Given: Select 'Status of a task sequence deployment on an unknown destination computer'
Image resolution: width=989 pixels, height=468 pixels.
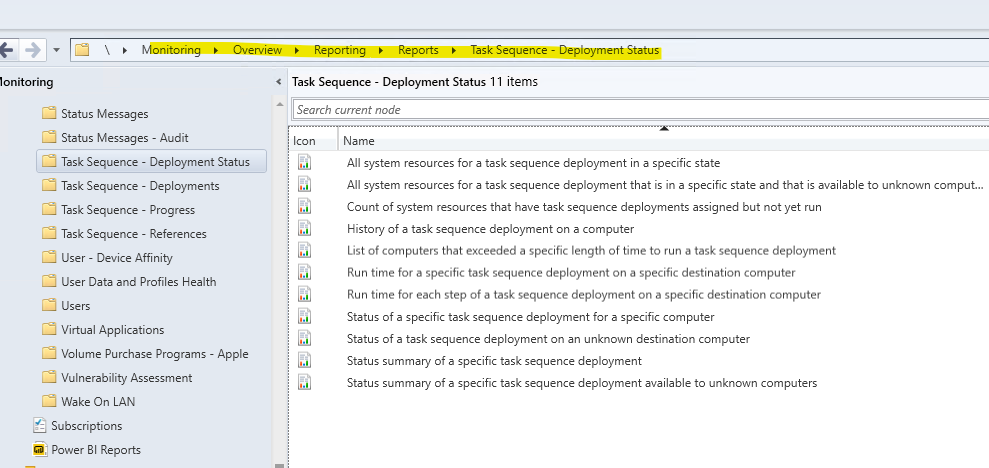Looking at the screenshot, I should click(x=548, y=339).
